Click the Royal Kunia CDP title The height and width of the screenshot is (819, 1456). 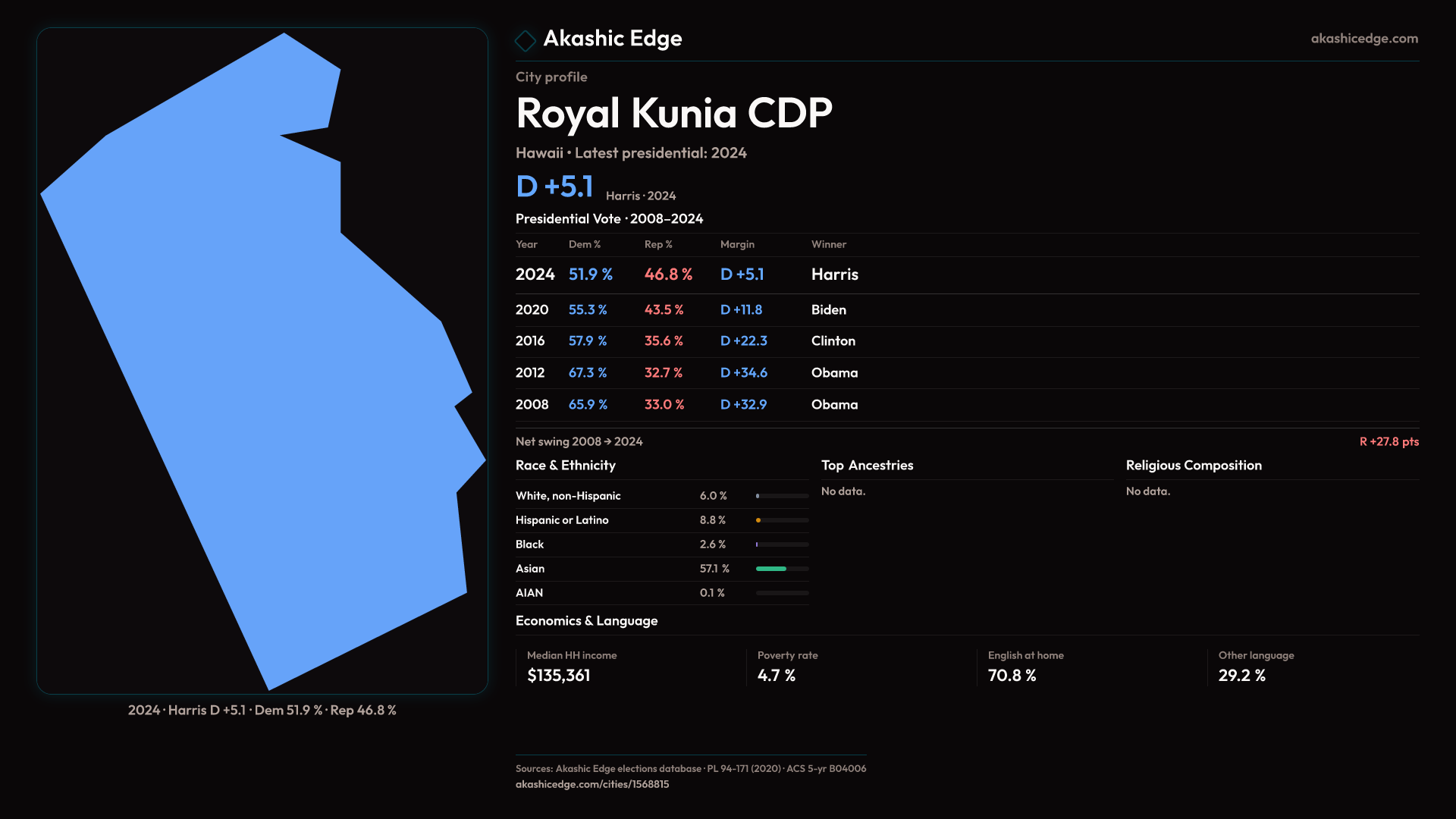click(x=673, y=114)
